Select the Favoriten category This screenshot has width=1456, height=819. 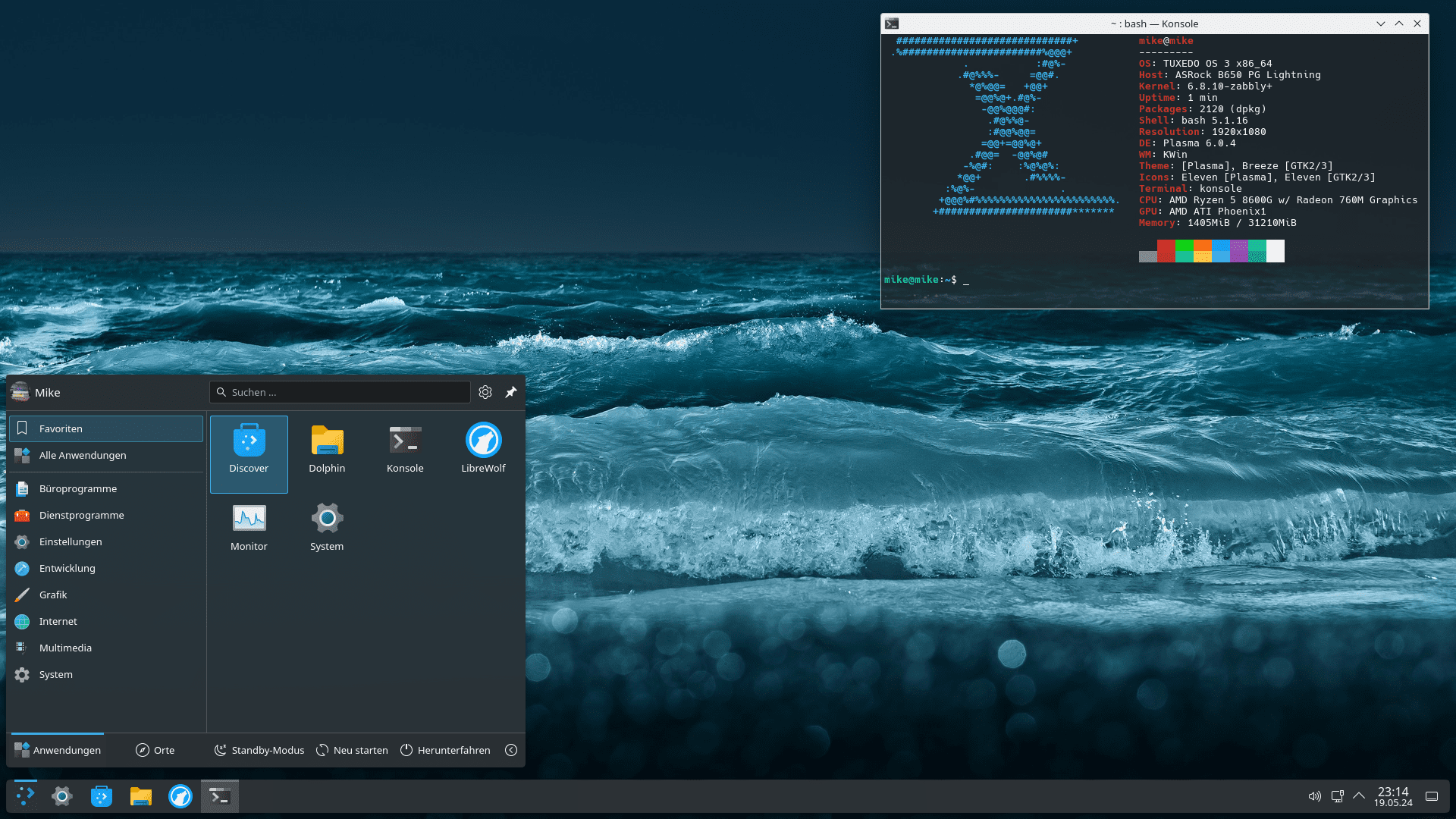coord(106,428)
